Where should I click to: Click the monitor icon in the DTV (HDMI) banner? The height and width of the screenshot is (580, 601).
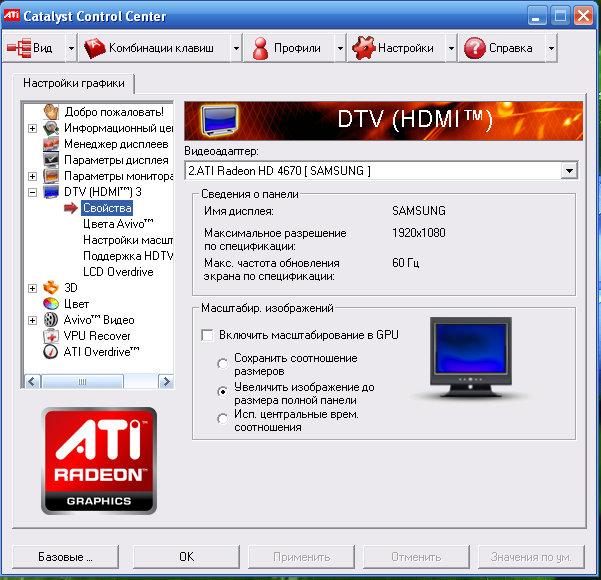tap(219, 121)
